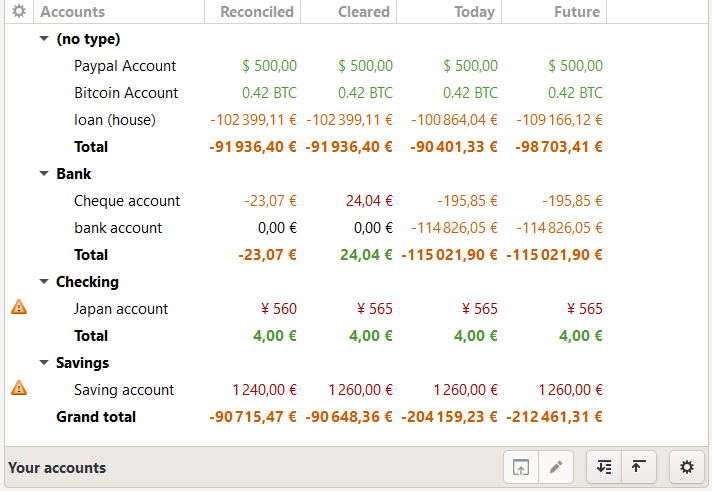
Task: Click the Bank Total Future value -115 021,90 €
Action: (x=554, y=255)
